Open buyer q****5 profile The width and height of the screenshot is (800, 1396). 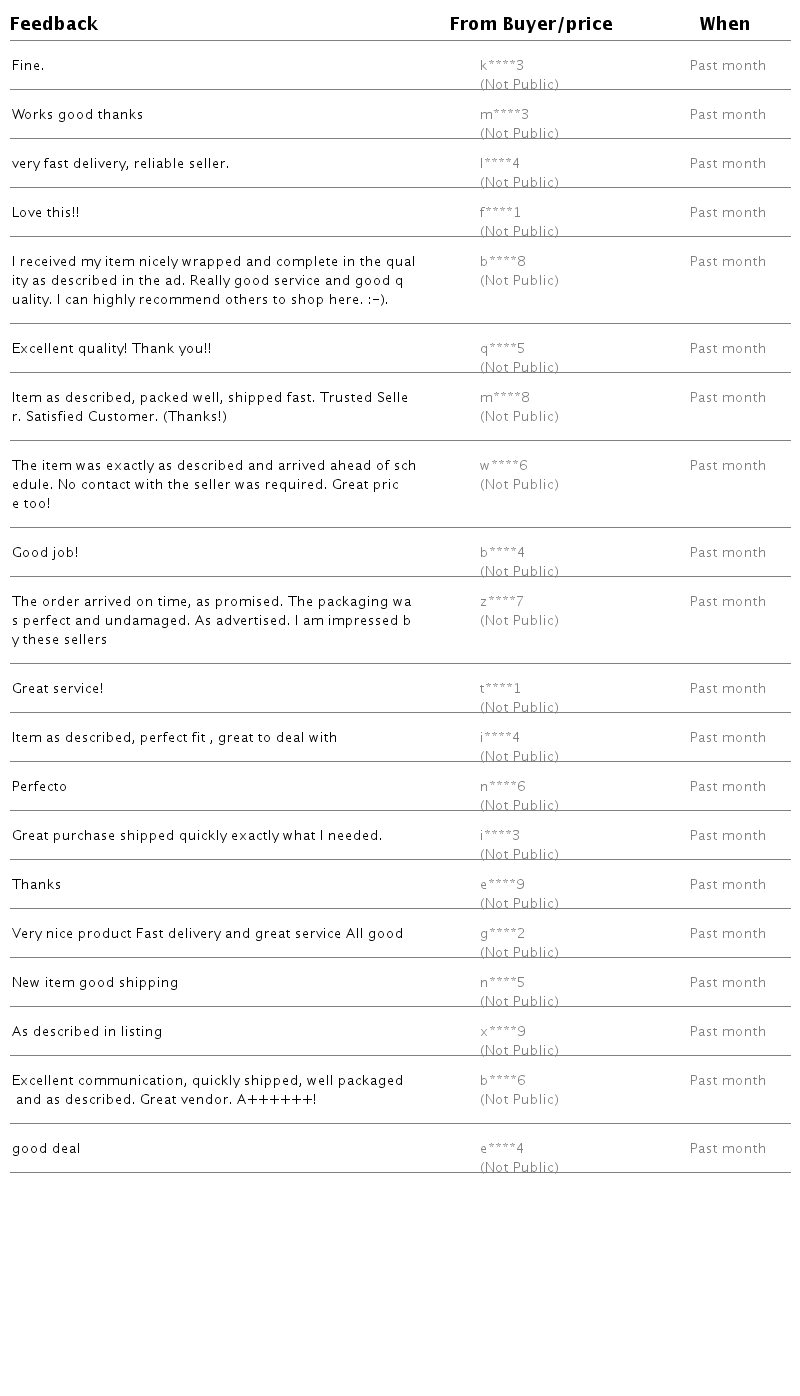click(x=502, y=349)
